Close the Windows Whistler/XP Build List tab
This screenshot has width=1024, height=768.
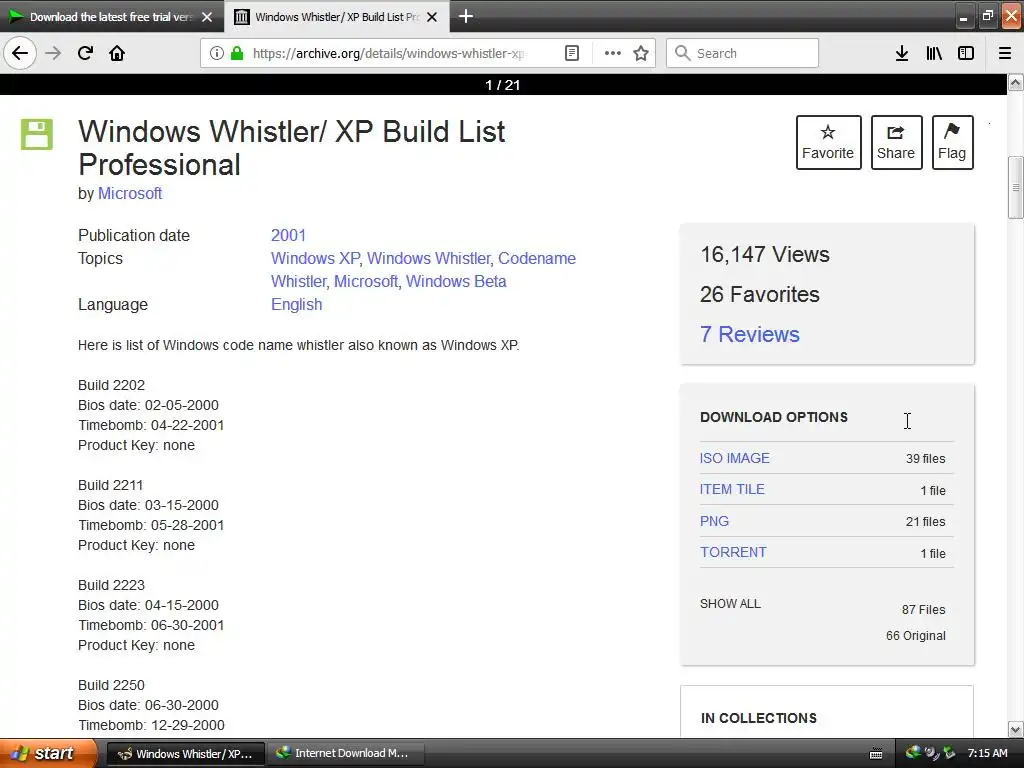coord(432,17)
